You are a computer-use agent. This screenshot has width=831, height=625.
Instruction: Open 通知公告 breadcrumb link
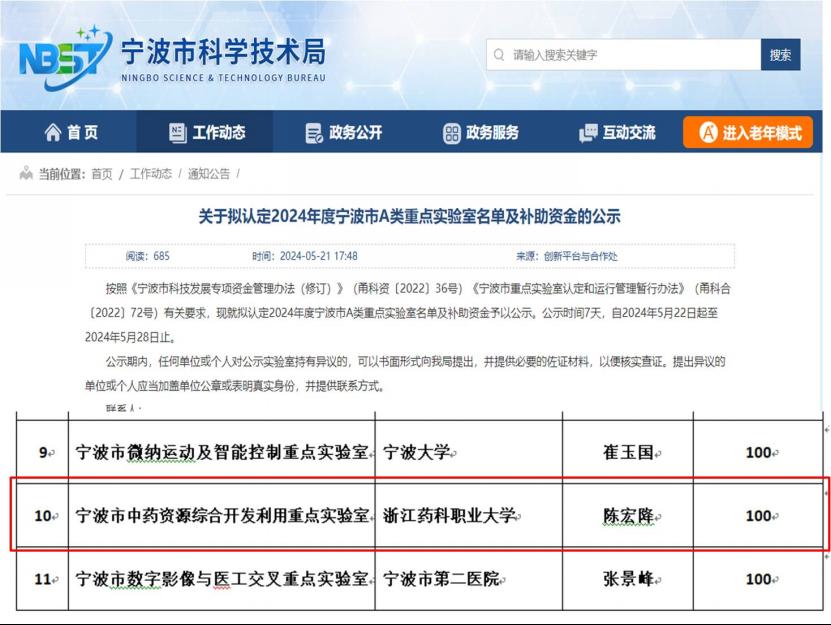click(x=208, y=174)
